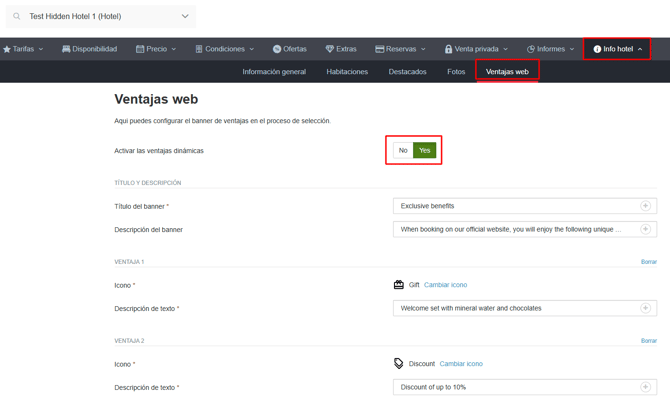The height and width of the screenshot is (407, 670).
Task: Click Cambiar icono next to Gift
Action: click(x=445, y=285)
